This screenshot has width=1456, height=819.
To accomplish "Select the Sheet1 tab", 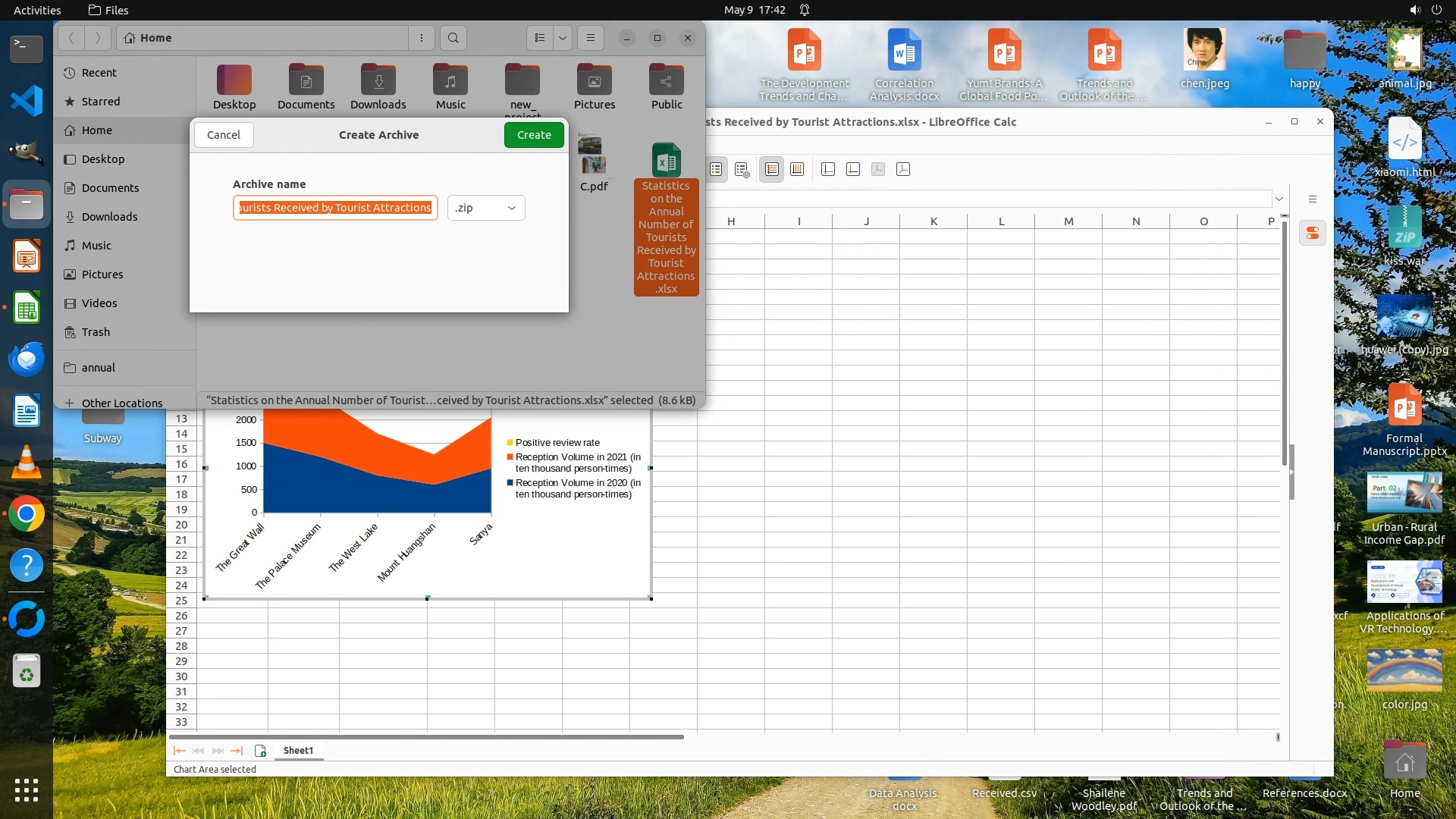I will [x=298, y=751].
